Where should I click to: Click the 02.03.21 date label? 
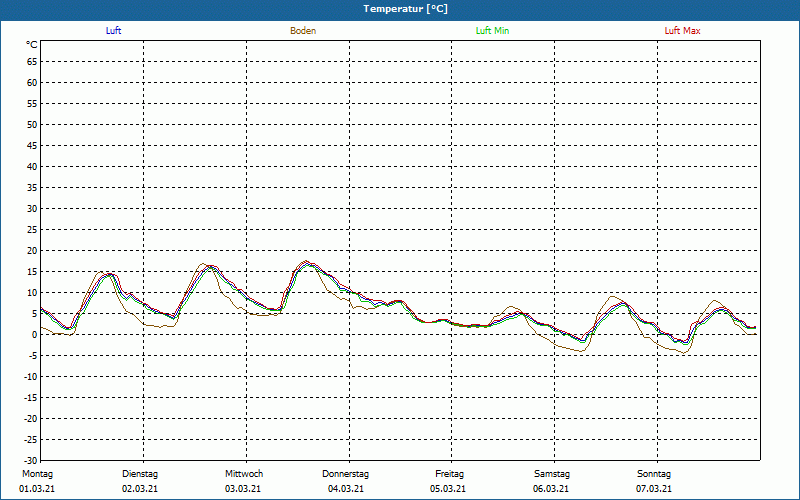[x=140, y=489]
